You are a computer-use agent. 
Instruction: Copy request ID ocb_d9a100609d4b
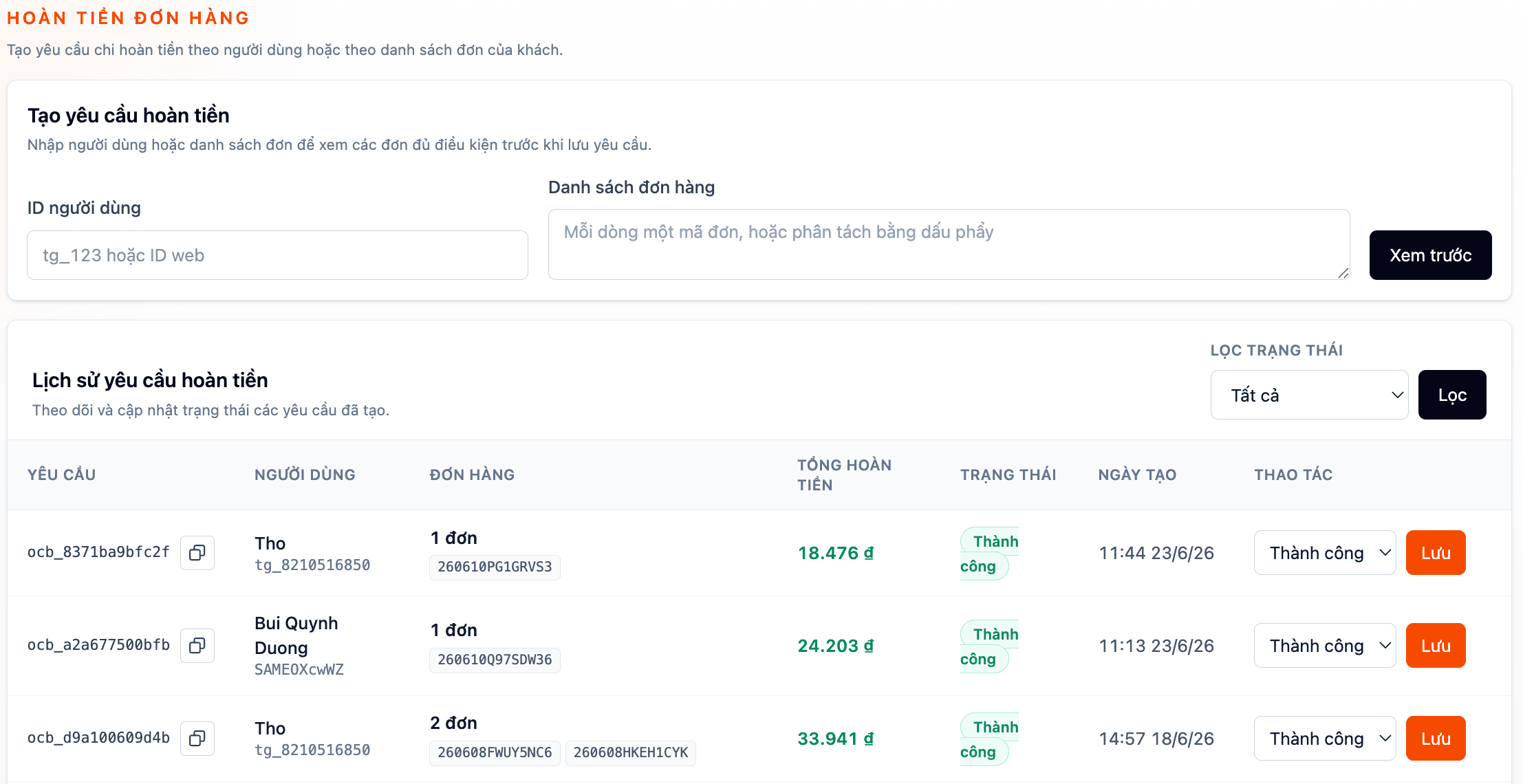pyautogui.click(x=197, y=739)
